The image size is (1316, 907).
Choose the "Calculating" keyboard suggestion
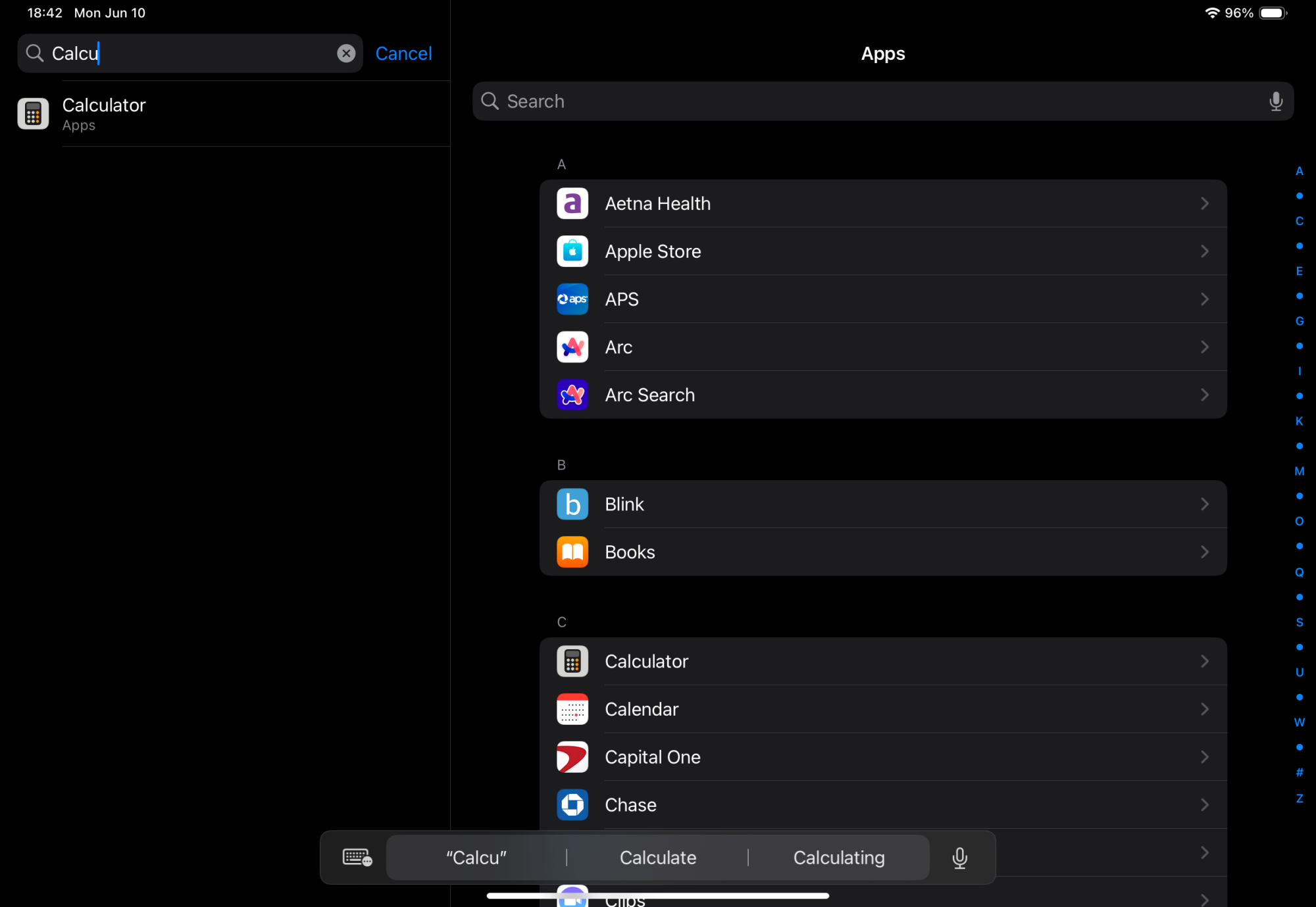click(838, 858)
